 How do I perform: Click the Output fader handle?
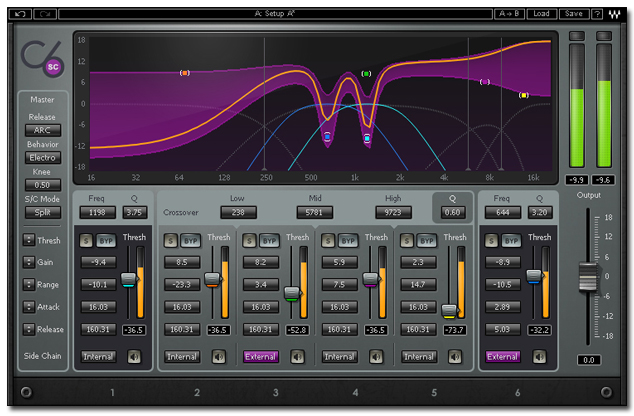click(588, 277)
